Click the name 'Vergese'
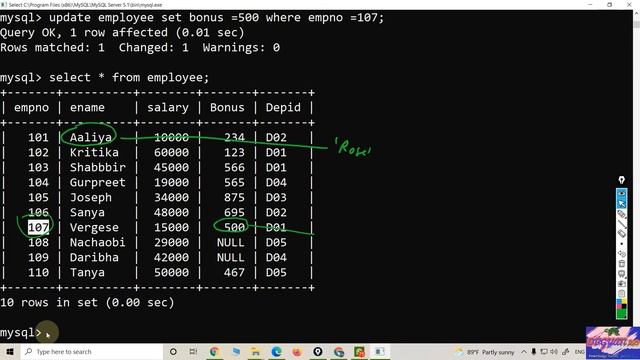Viewport: 640px width, 360px height. (94, 228)
